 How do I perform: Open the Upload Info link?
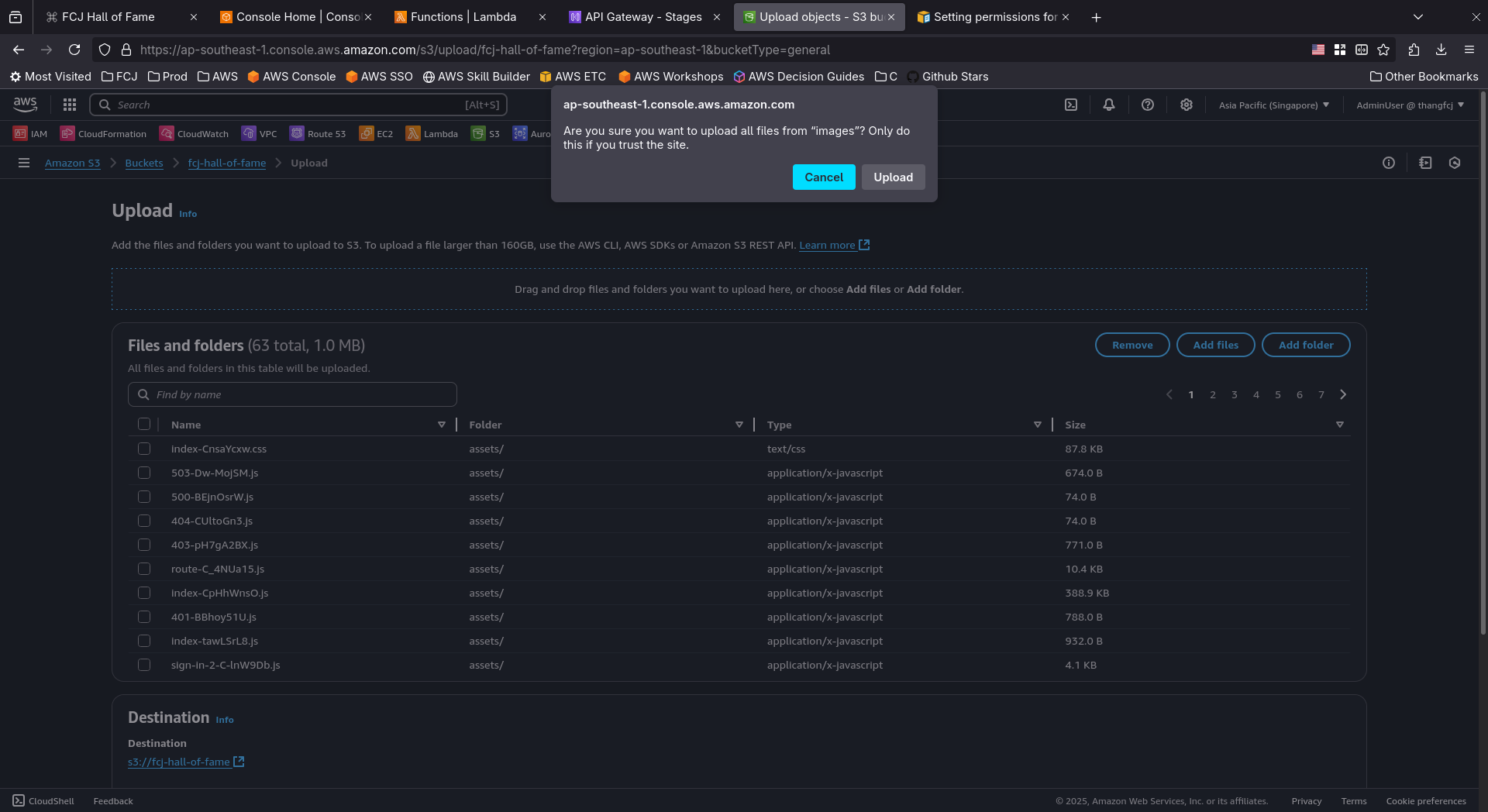(188, 214)
